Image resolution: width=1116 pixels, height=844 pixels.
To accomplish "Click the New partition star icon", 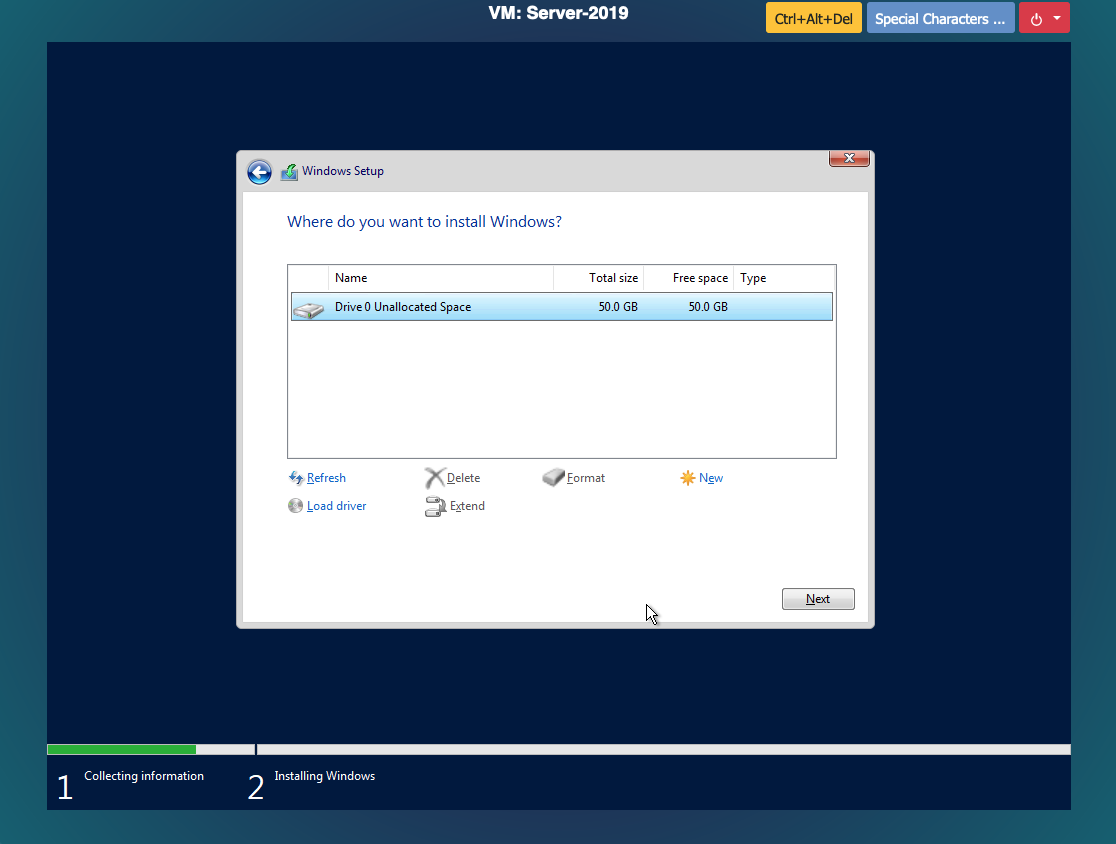I will (x=688, y=478).
